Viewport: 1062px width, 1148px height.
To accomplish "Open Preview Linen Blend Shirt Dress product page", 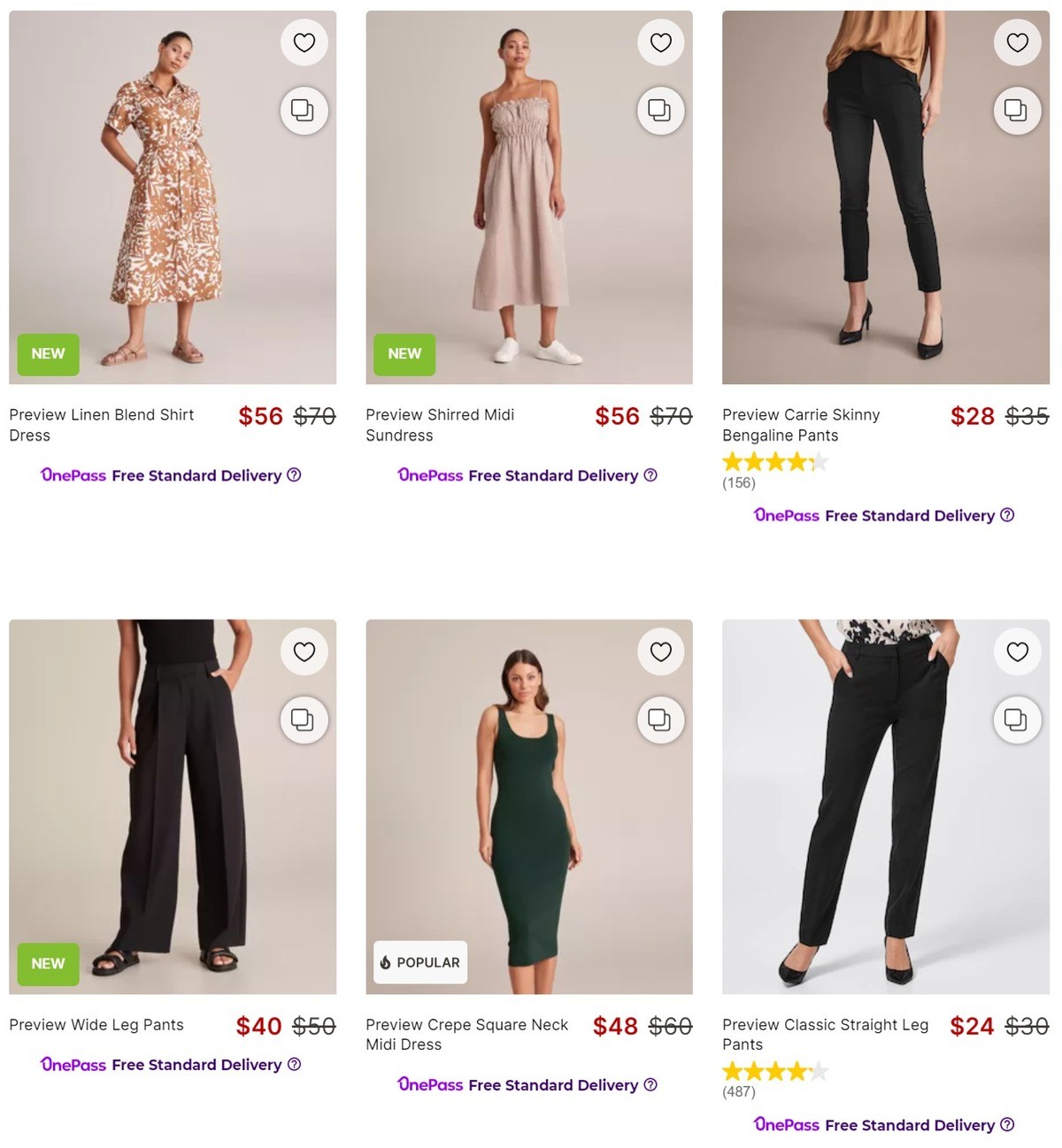I will tap(101, 425).
